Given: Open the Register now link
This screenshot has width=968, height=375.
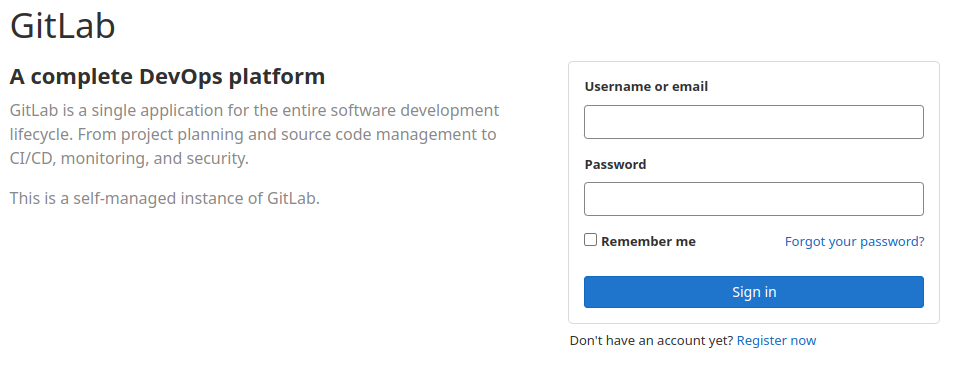Looking at the screenshot, I should [x=776, y=340].
